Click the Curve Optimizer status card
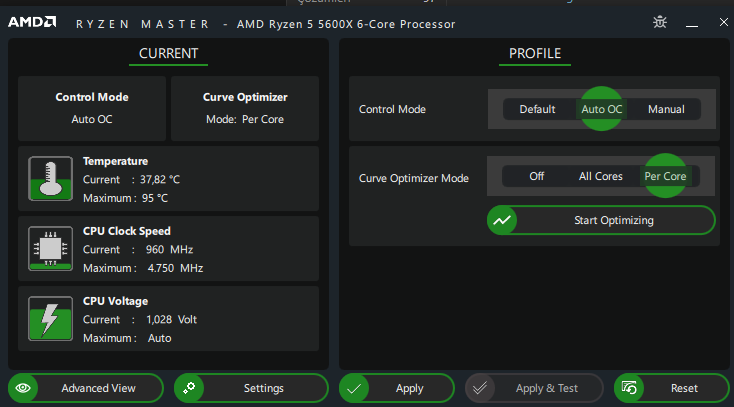 point(245,107)
